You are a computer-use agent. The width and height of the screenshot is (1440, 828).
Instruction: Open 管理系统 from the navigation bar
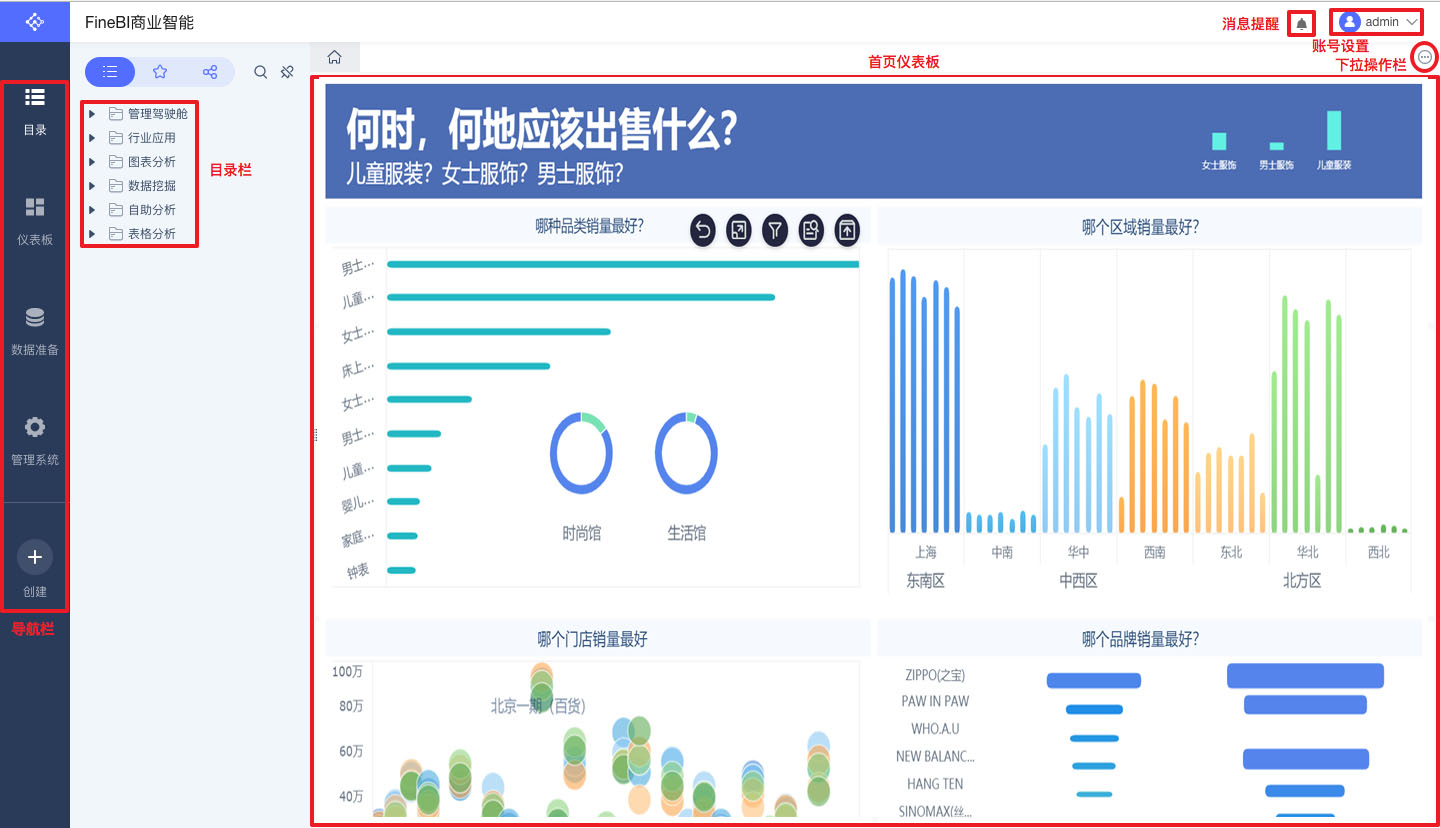[35, 437]
